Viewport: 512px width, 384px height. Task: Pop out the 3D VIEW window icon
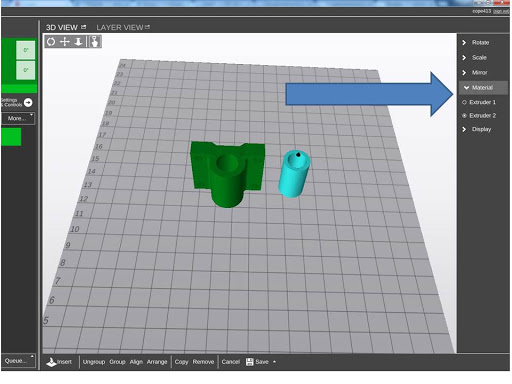click(x=84, y=27)
